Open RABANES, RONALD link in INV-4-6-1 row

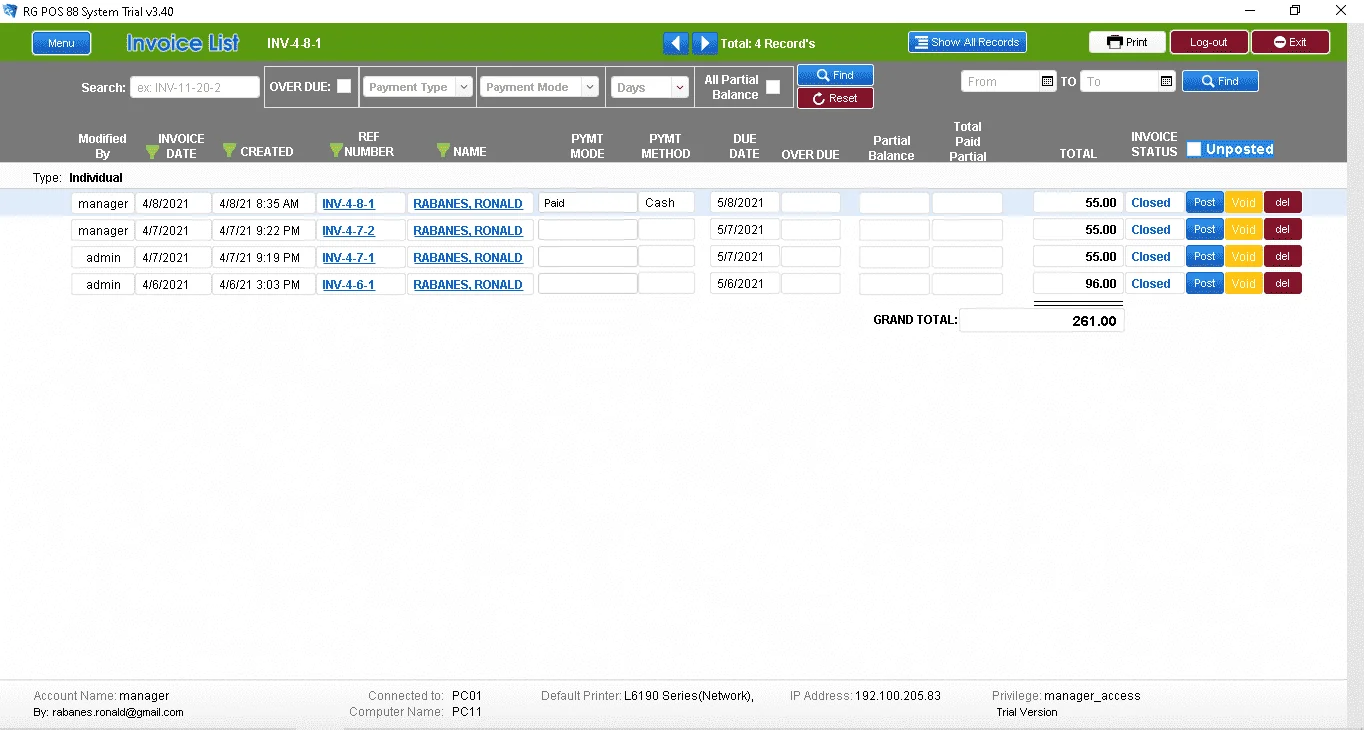tap(468, 285)
